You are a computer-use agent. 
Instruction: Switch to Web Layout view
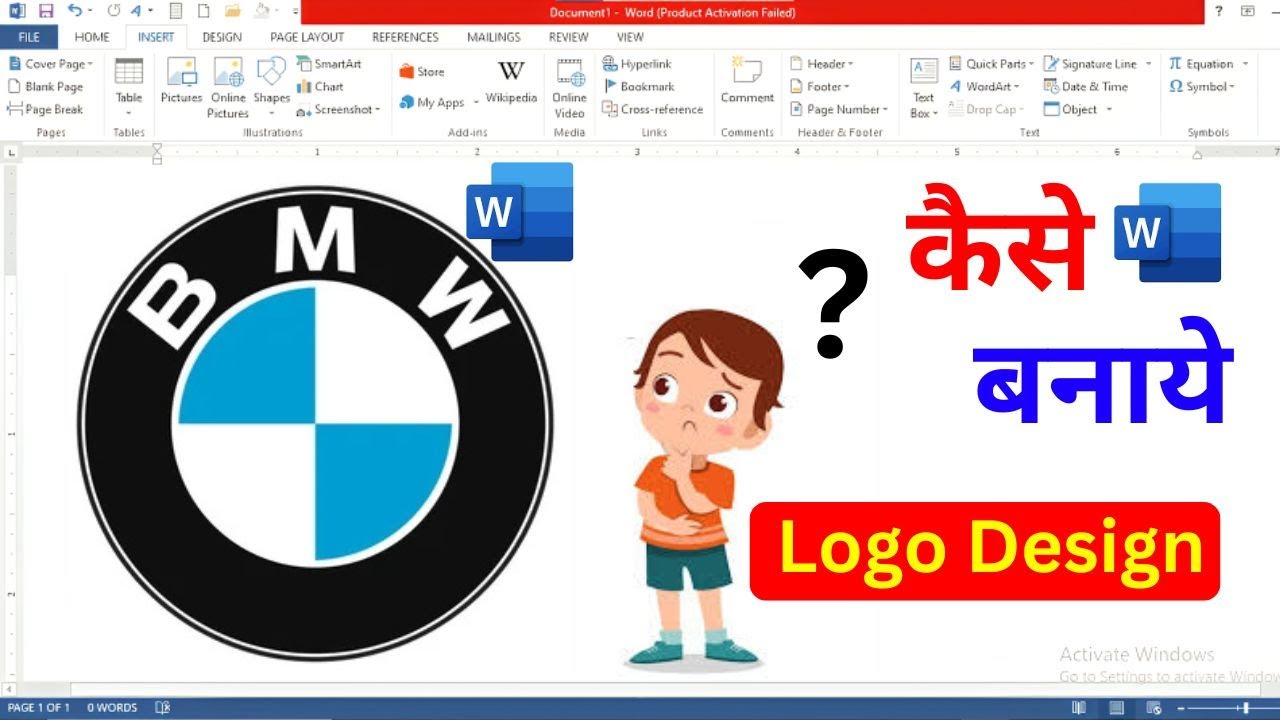(1153, 707)
